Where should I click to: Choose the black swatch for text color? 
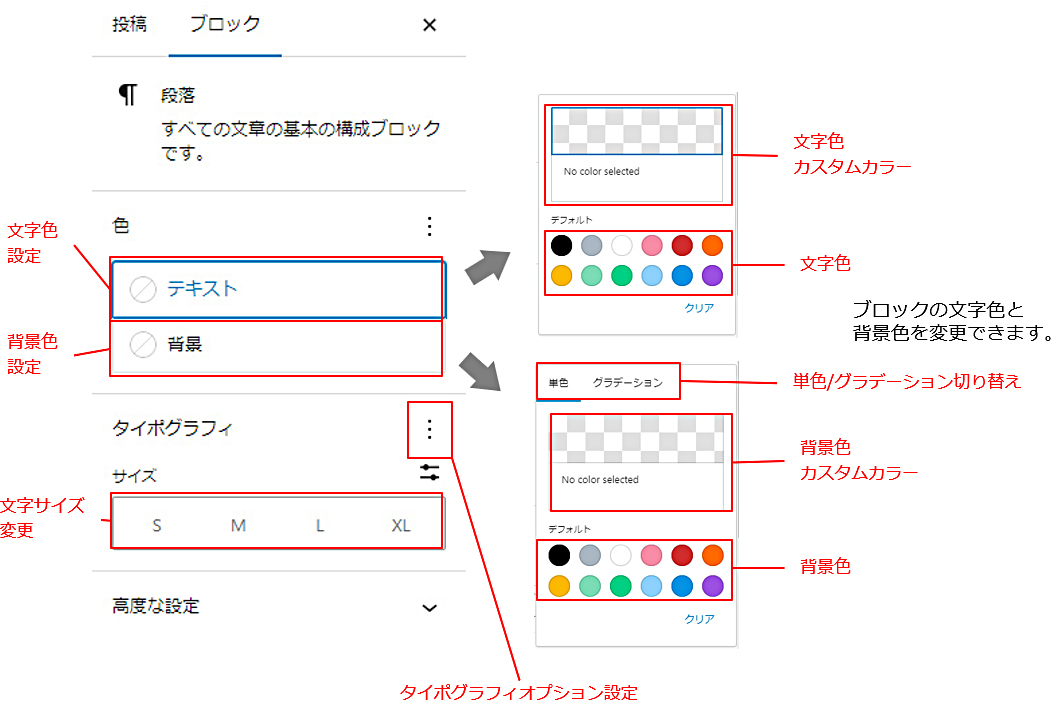point(561,245)
